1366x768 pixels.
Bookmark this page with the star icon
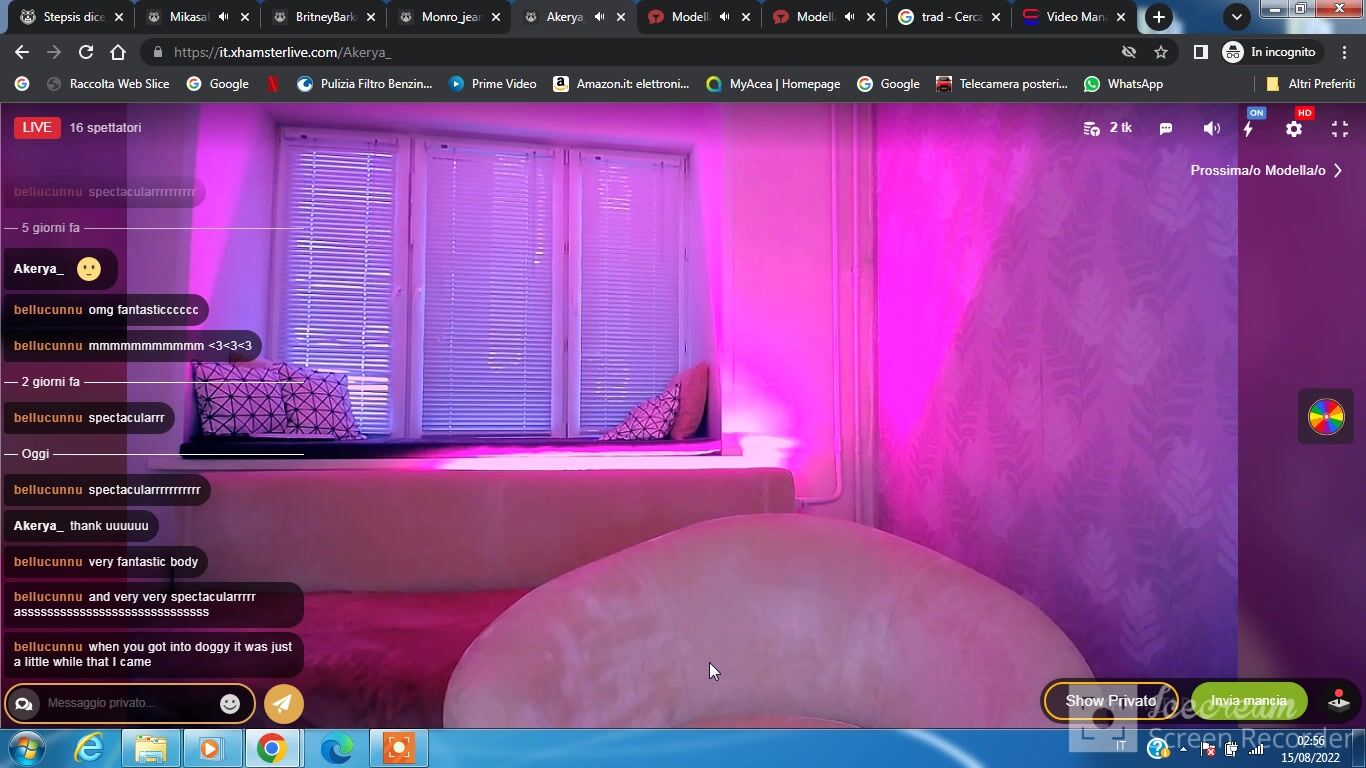[x=1161, y=52]
